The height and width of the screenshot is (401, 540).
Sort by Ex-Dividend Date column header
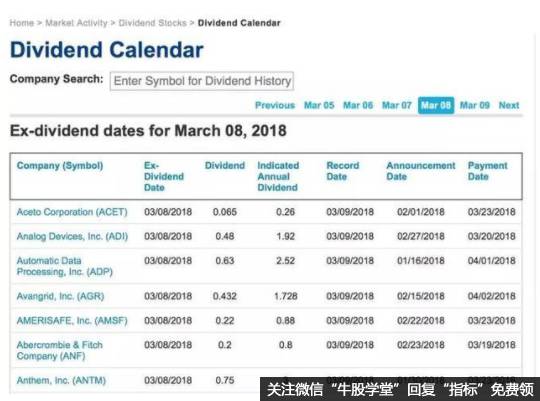(164, 176)
